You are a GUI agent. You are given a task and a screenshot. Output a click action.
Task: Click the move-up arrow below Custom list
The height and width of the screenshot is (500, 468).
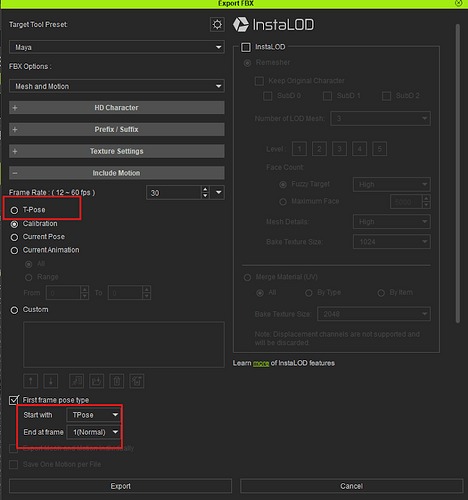point(31,381)
